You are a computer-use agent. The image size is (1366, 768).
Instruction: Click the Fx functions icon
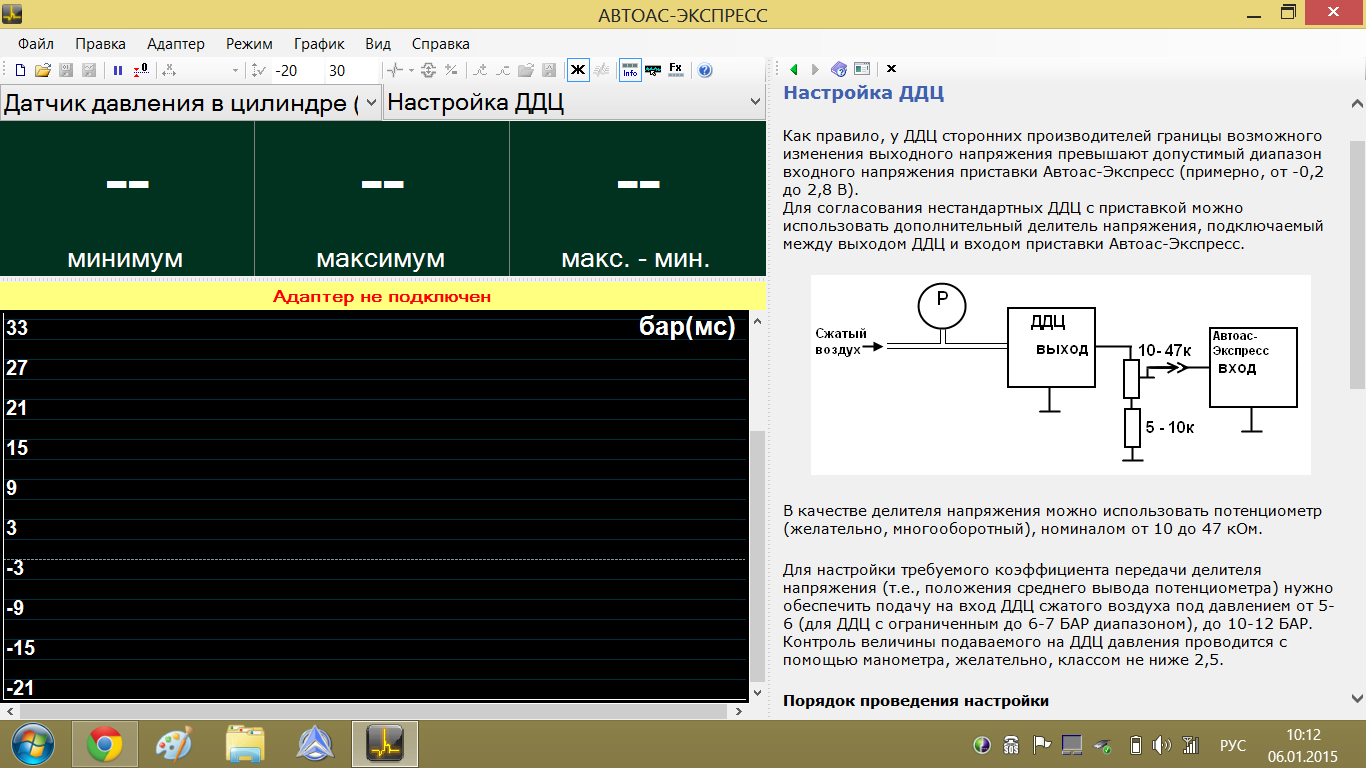point(676,70)
